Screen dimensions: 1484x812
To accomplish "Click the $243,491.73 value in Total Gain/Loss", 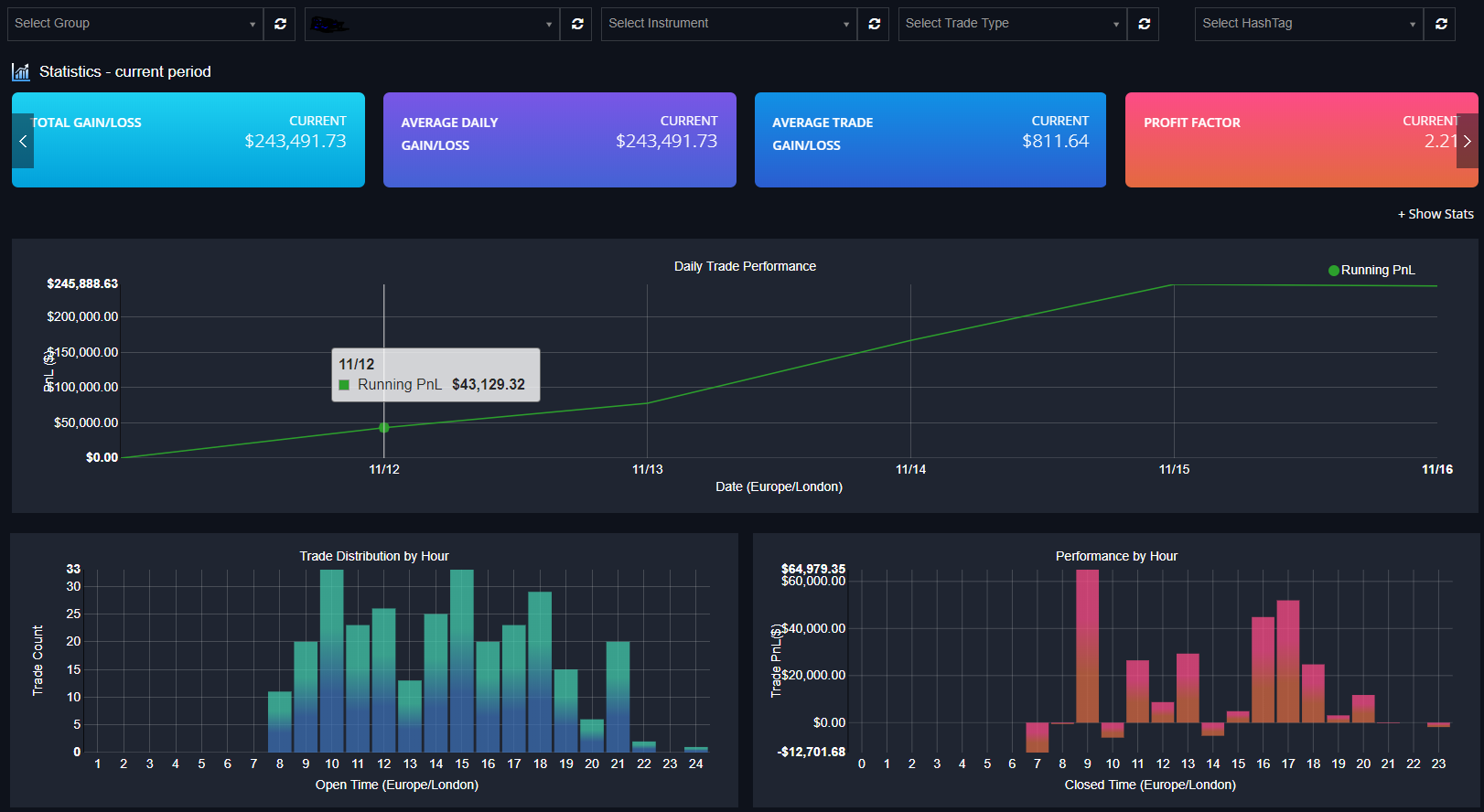I will coord(296,141).
